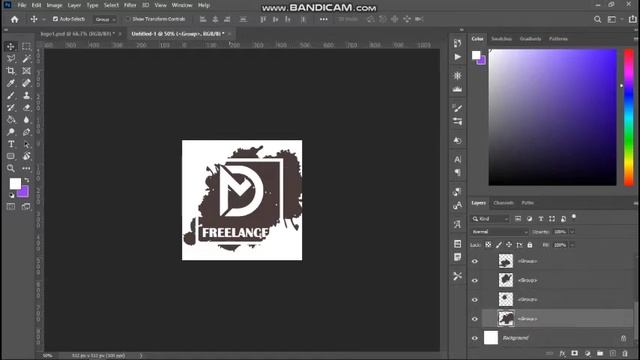Open the Auto-Select Group dropdown
This screenshot has width=640, height=360.
pos(105,19)
